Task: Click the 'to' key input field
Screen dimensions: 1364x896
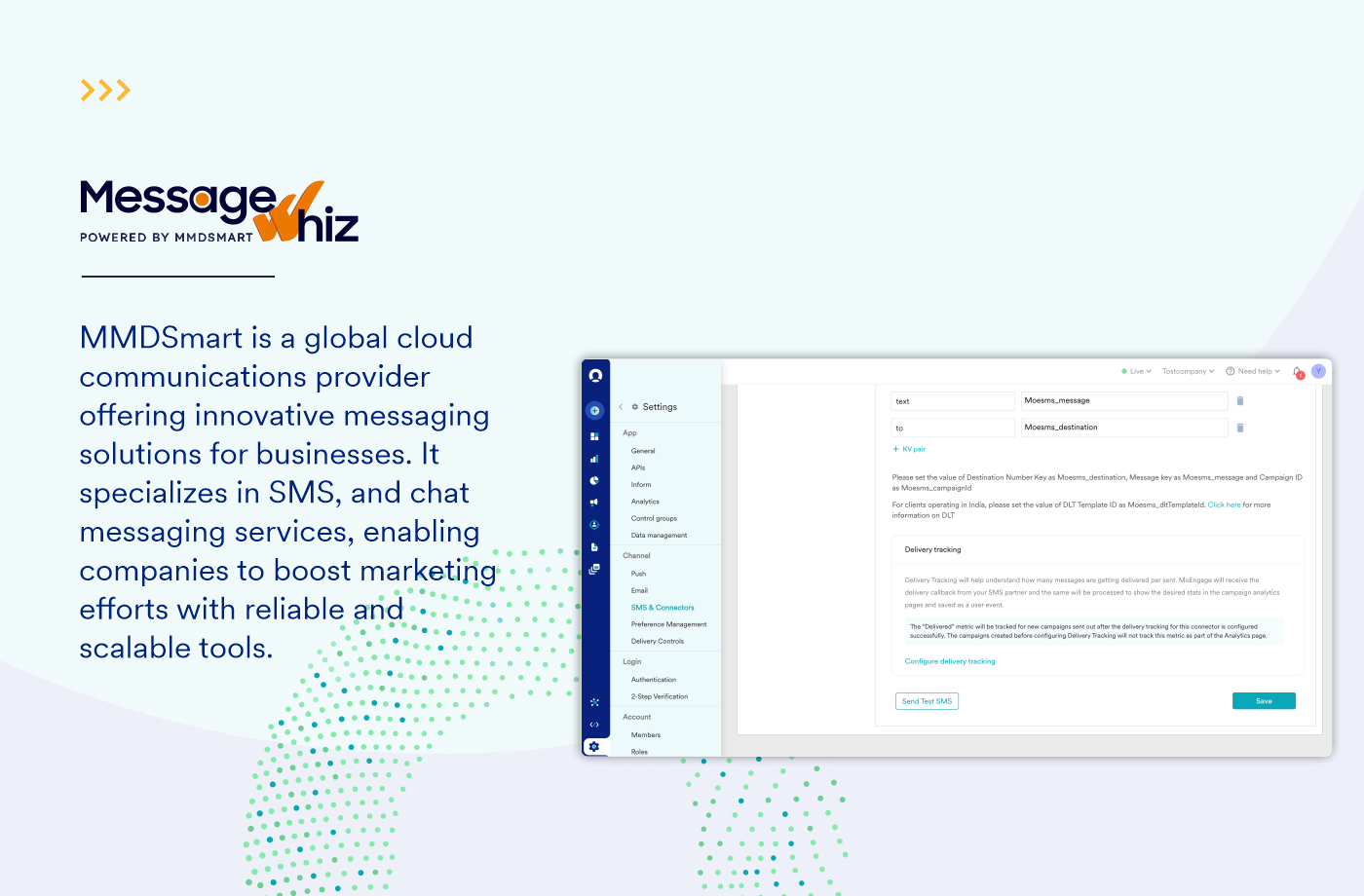Action: coord(954,428)
